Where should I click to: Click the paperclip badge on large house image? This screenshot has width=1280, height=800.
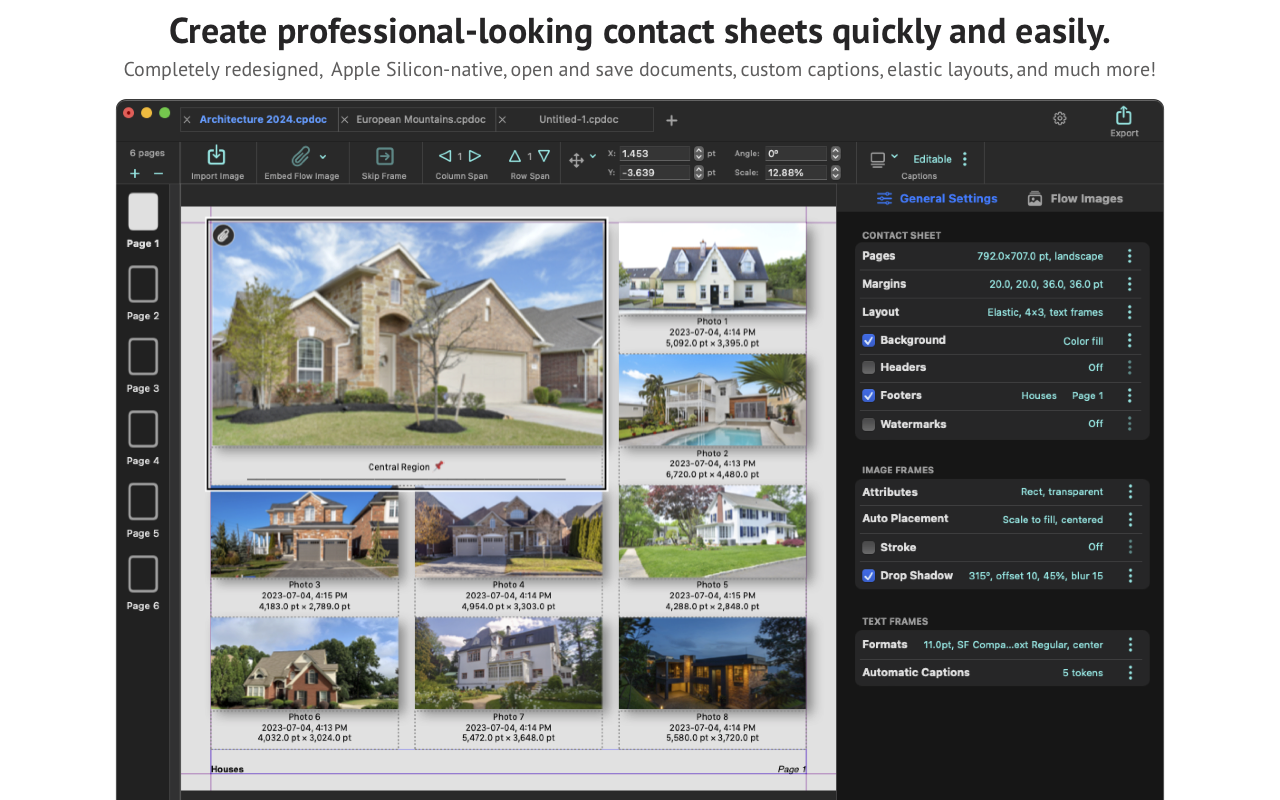coord(224,235)
